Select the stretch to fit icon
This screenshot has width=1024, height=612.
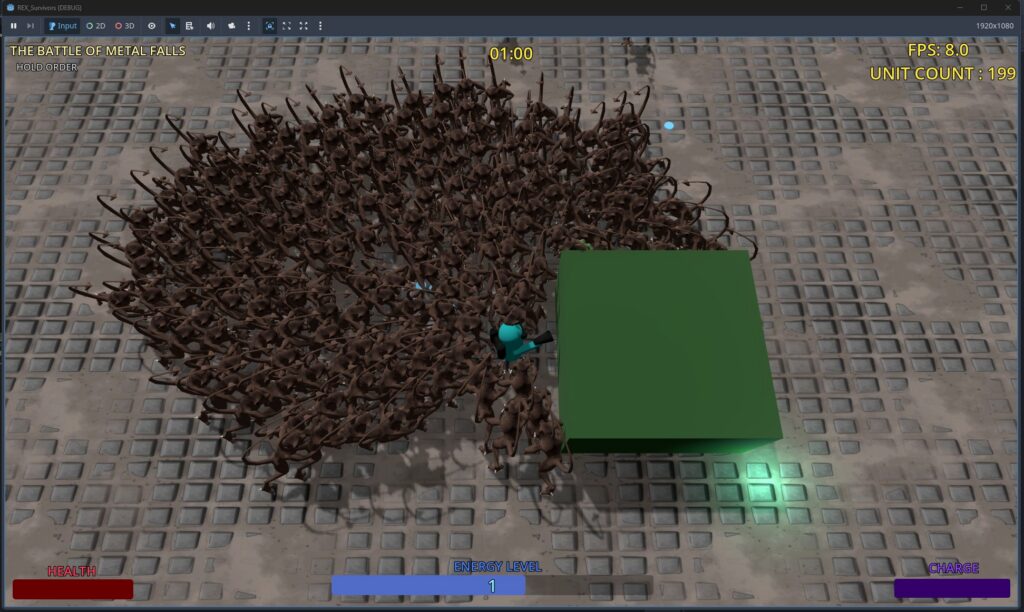click(303, 25)
